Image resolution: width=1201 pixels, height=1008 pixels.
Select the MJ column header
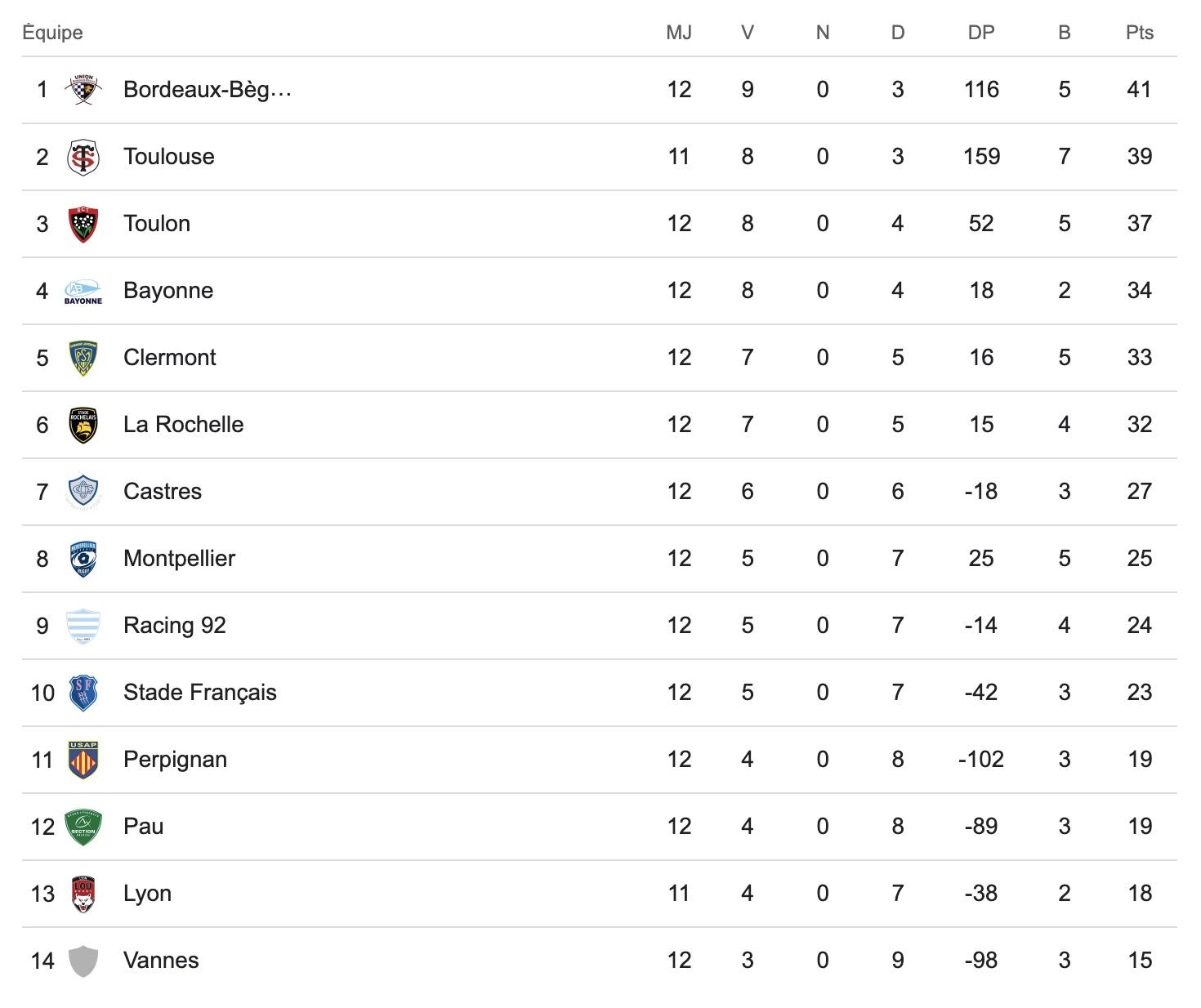pos(679,33)
